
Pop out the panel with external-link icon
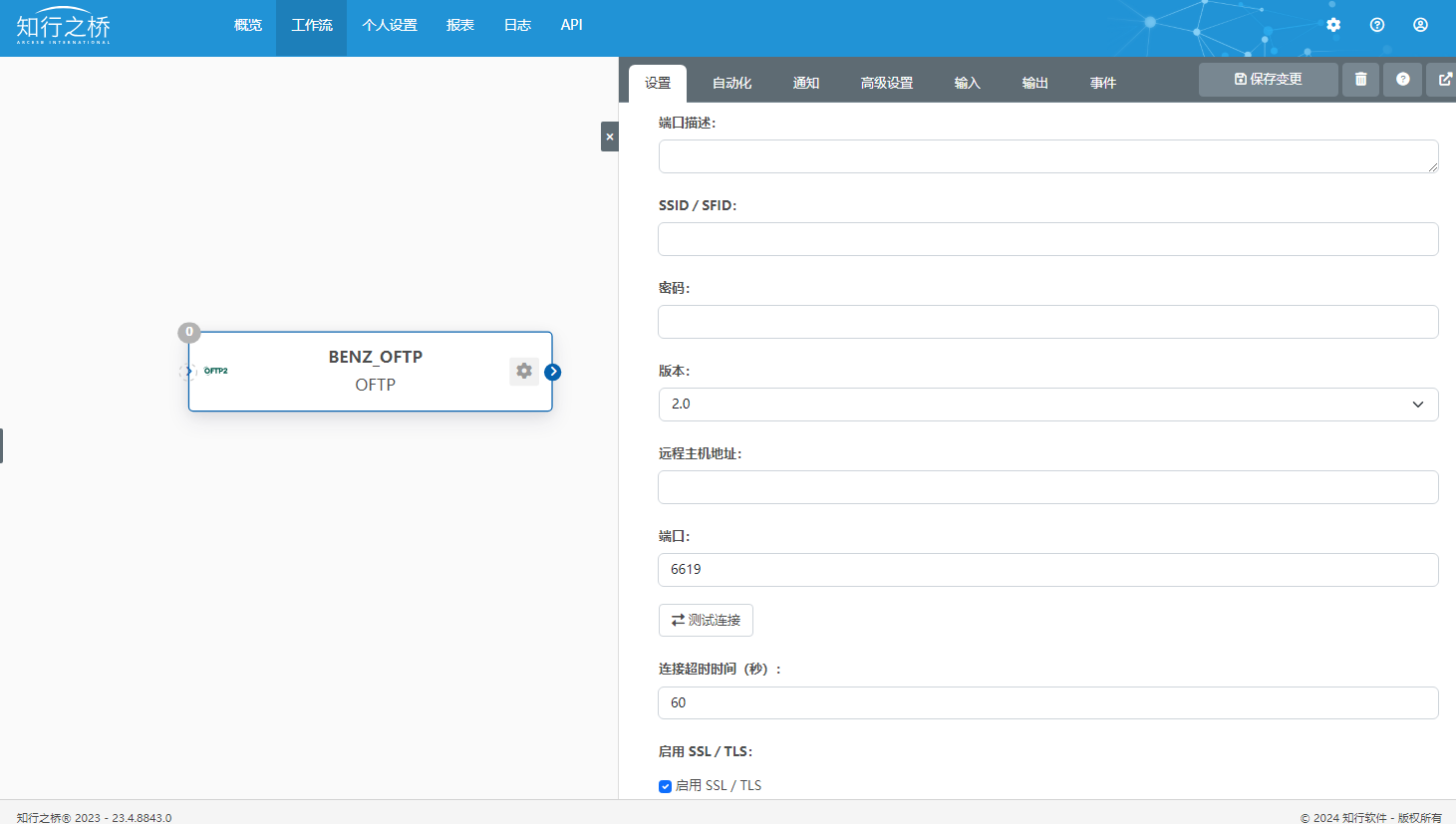(1444, 80)
